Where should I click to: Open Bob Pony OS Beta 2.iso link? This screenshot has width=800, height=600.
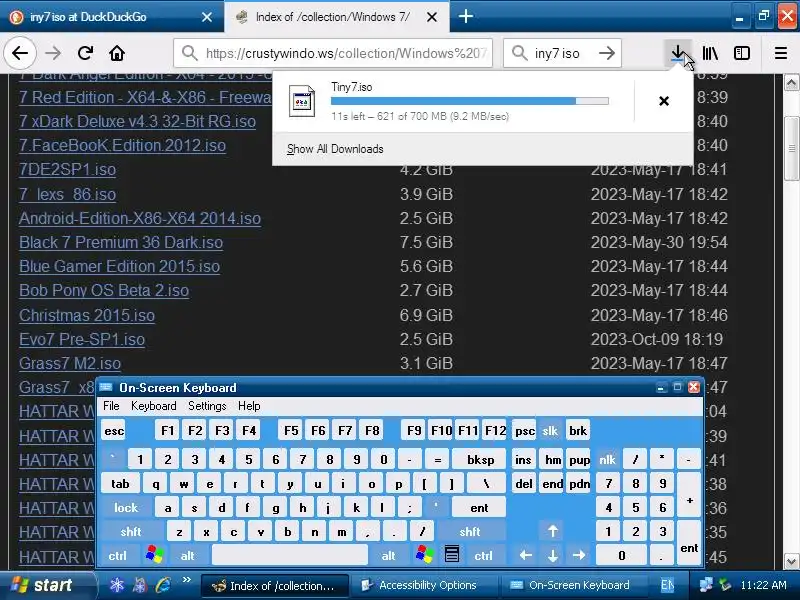[x=104, y=290]
